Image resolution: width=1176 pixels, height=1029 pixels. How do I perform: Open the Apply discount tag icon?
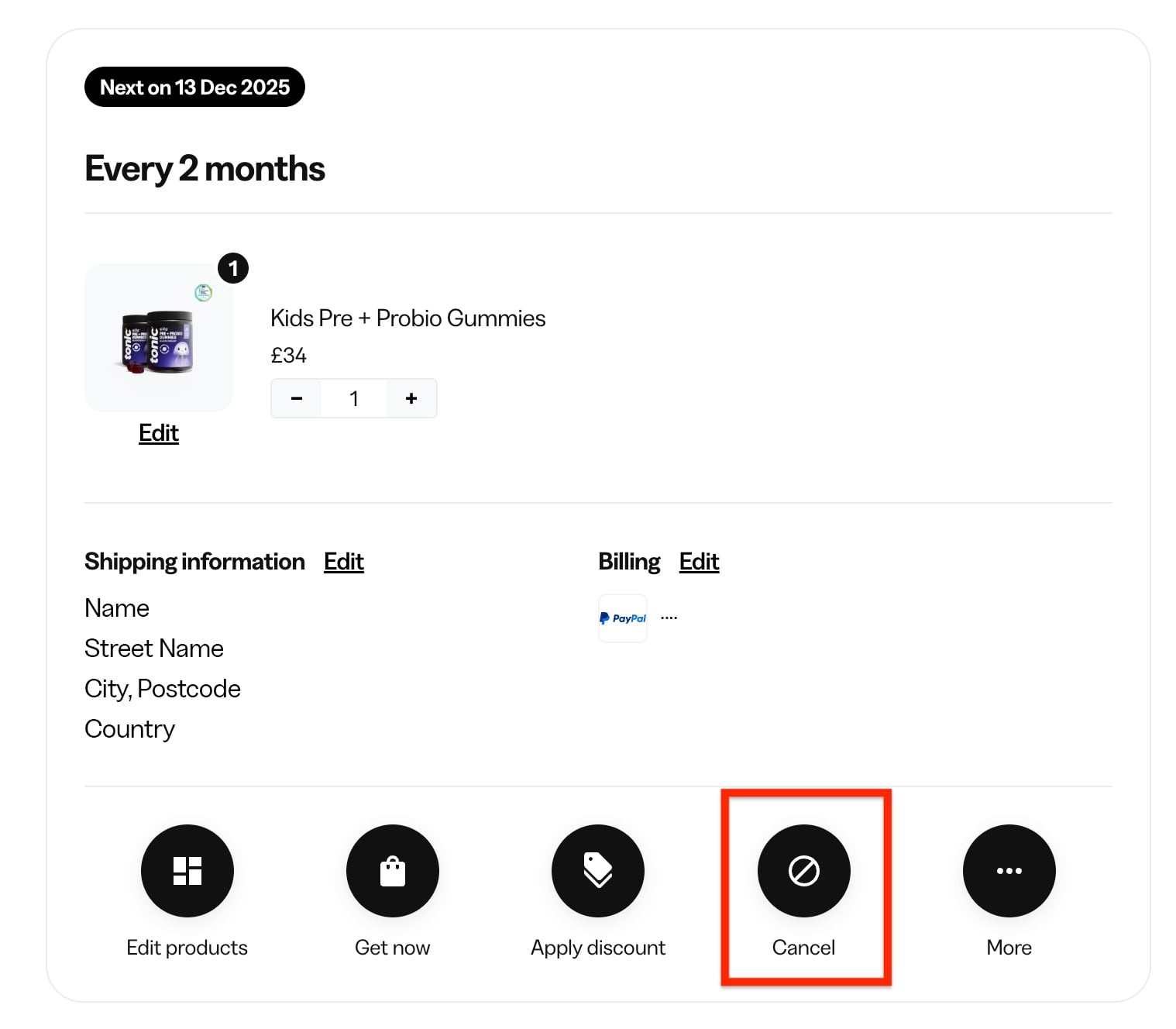pyautogui.click(x=597, y=870)
